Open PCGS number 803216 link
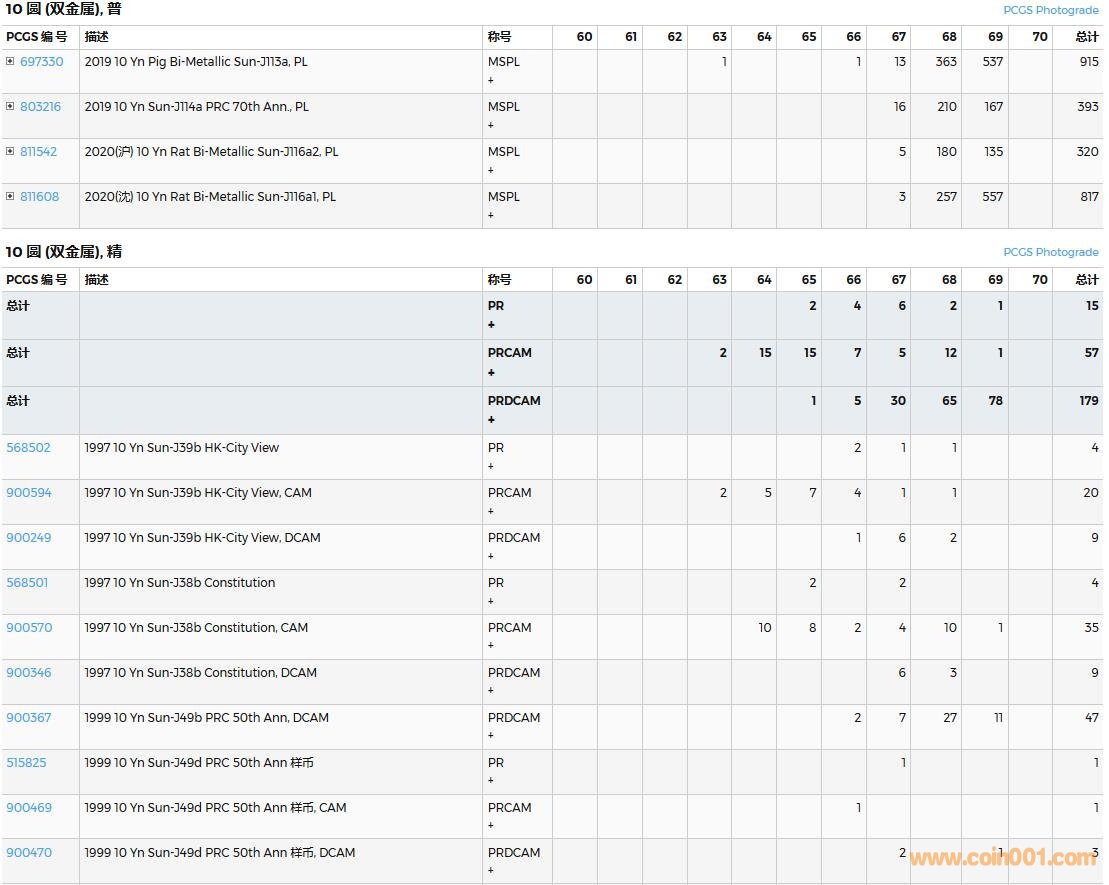This screenshot has width=1109, height=885. coord(40,107)
